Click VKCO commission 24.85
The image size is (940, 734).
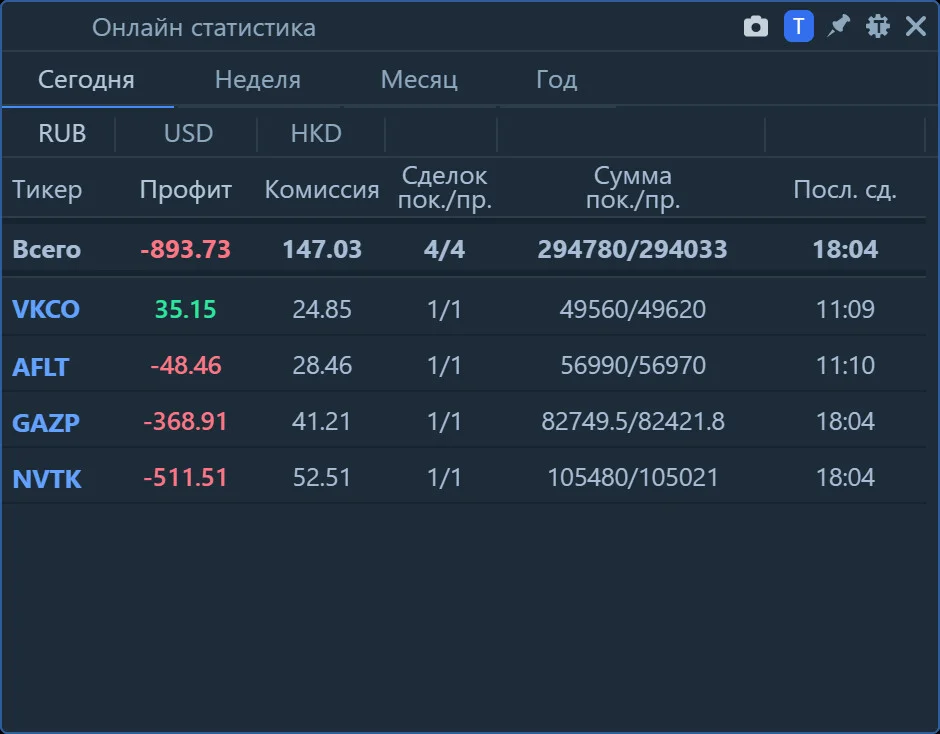coord(322,309)
